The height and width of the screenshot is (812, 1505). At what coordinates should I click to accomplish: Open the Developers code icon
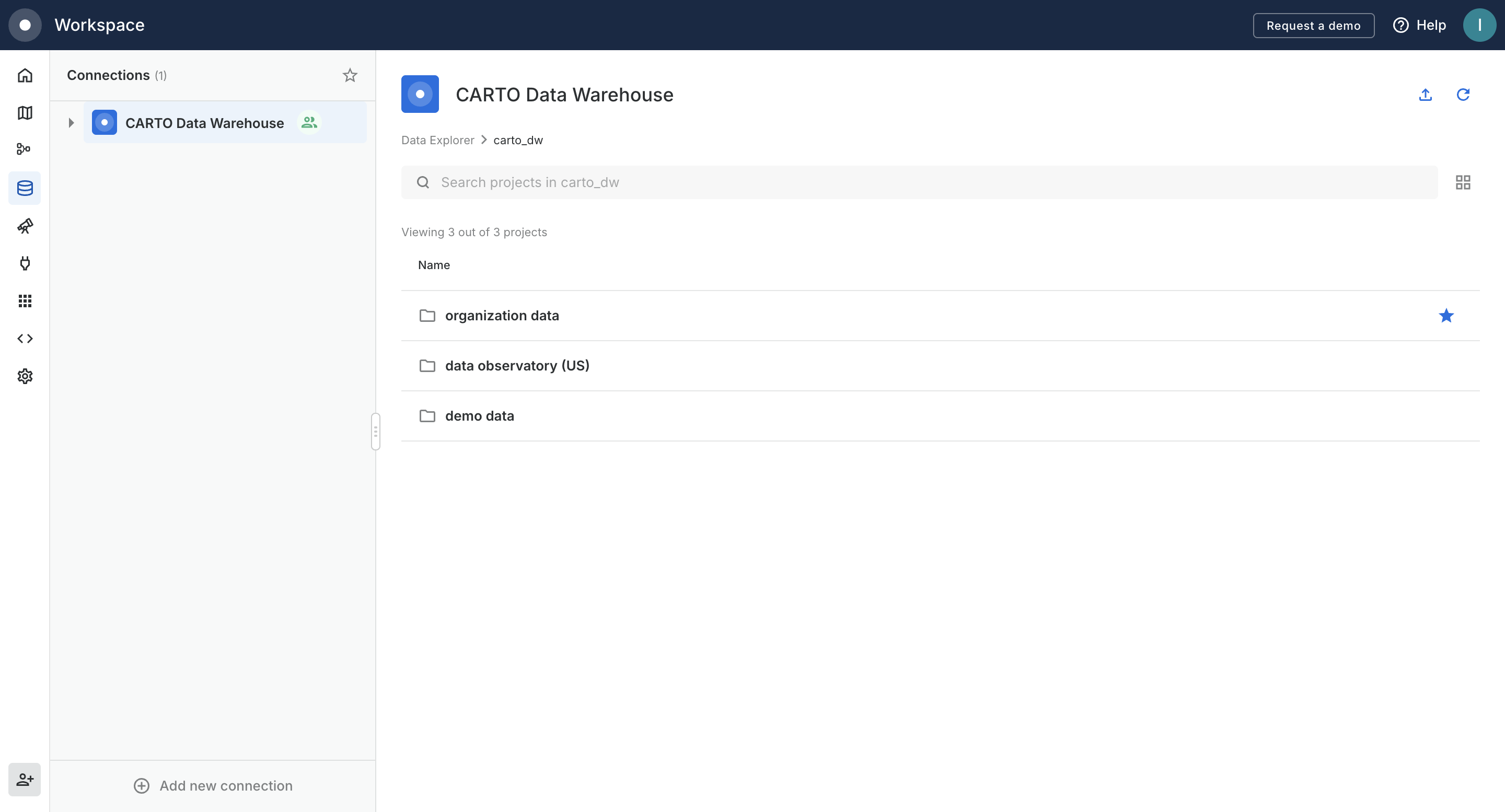click(x=25, y=339)
